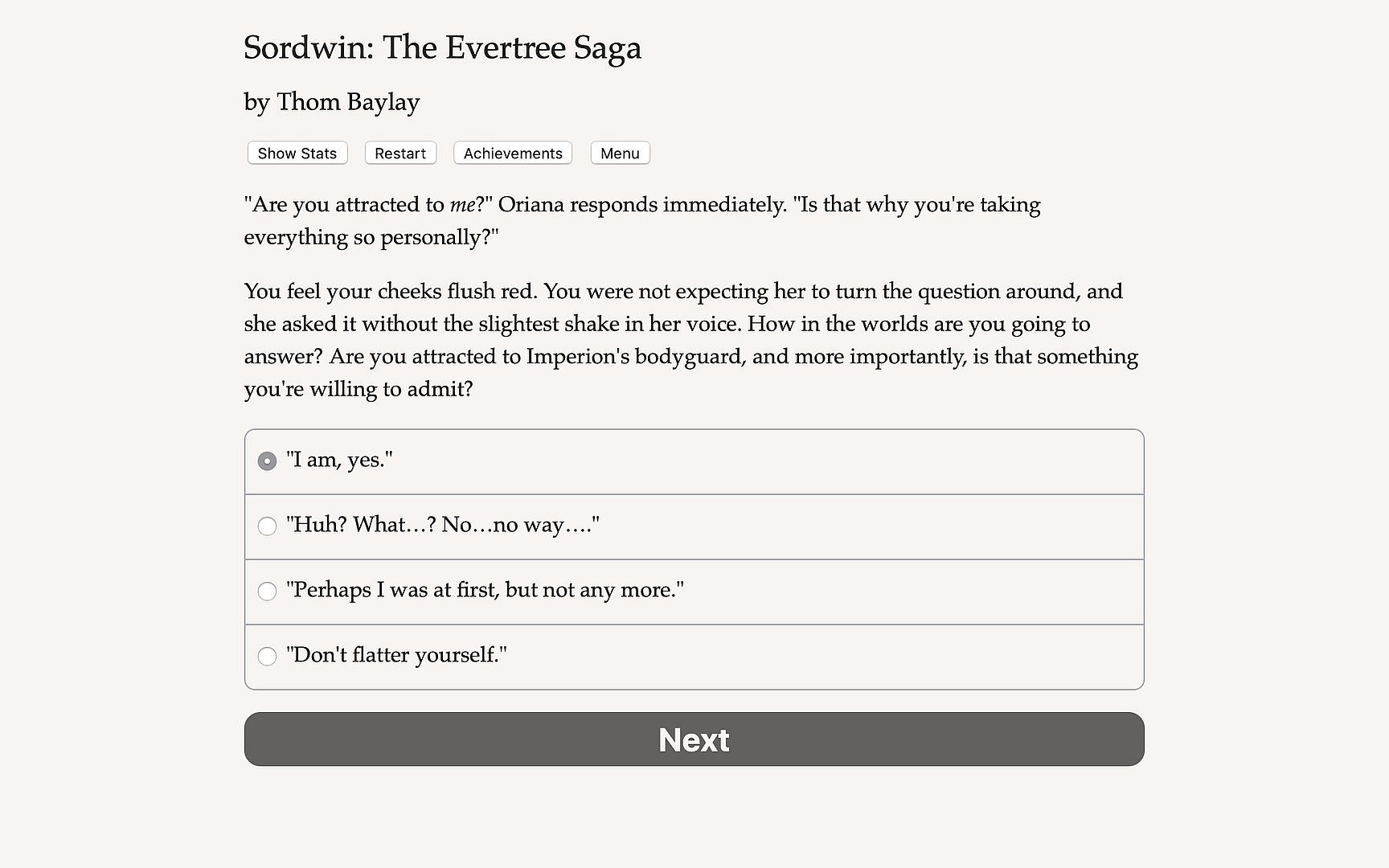1389x868 pixels.
Task: Click the "by Thom Baylay" author line
Action: (x=331, y=102)
